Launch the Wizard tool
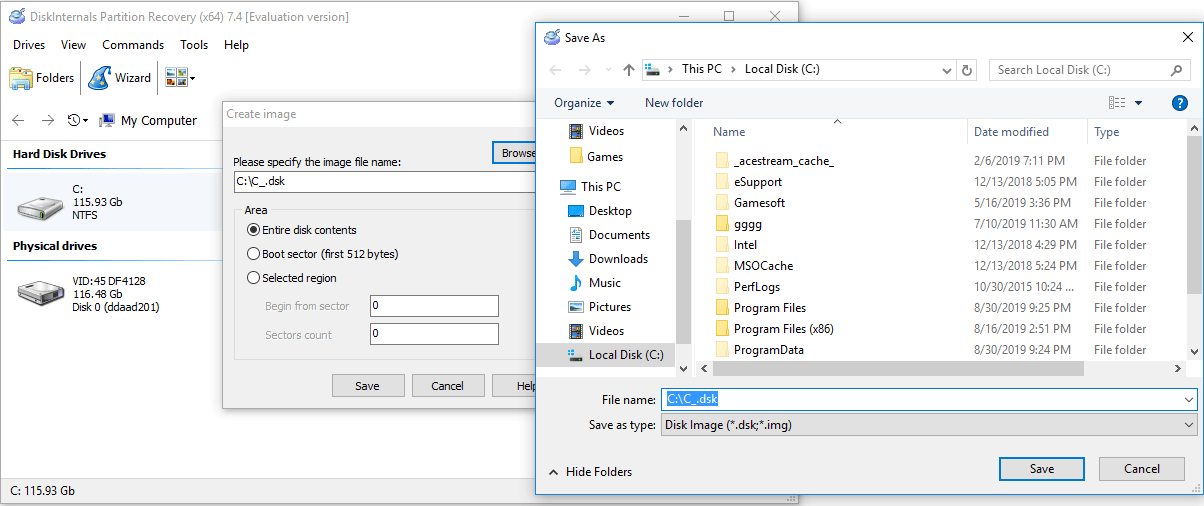 tap(120, 78)
